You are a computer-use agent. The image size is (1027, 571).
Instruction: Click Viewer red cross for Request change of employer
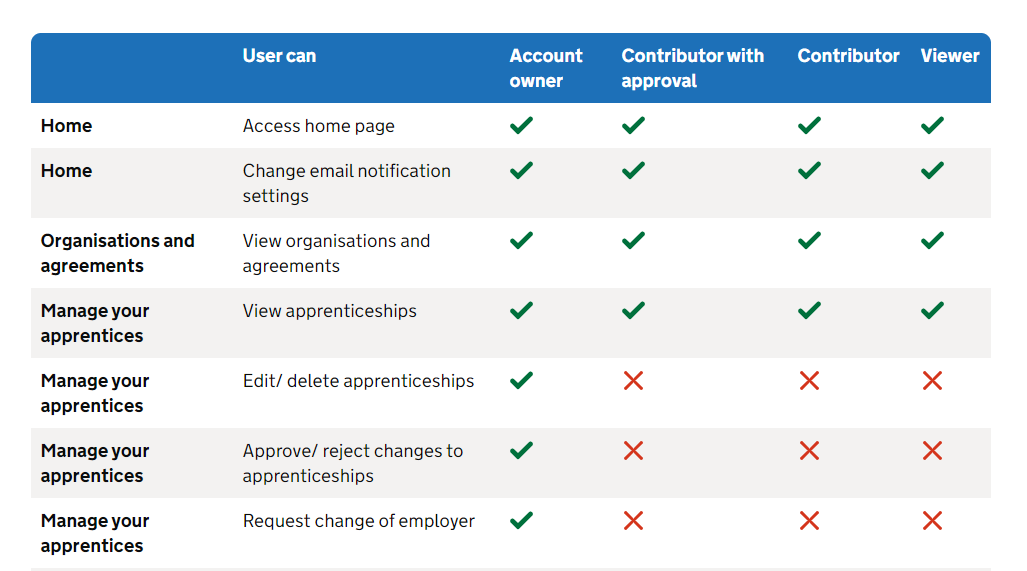(x=932, y=521)
